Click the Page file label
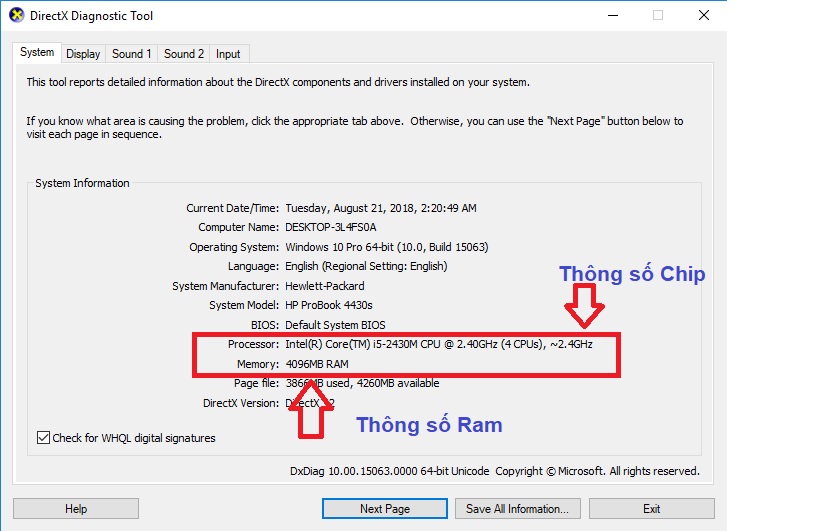Image resolution: width=819 pixels, height=531 pixels. [x=256, y=383]
